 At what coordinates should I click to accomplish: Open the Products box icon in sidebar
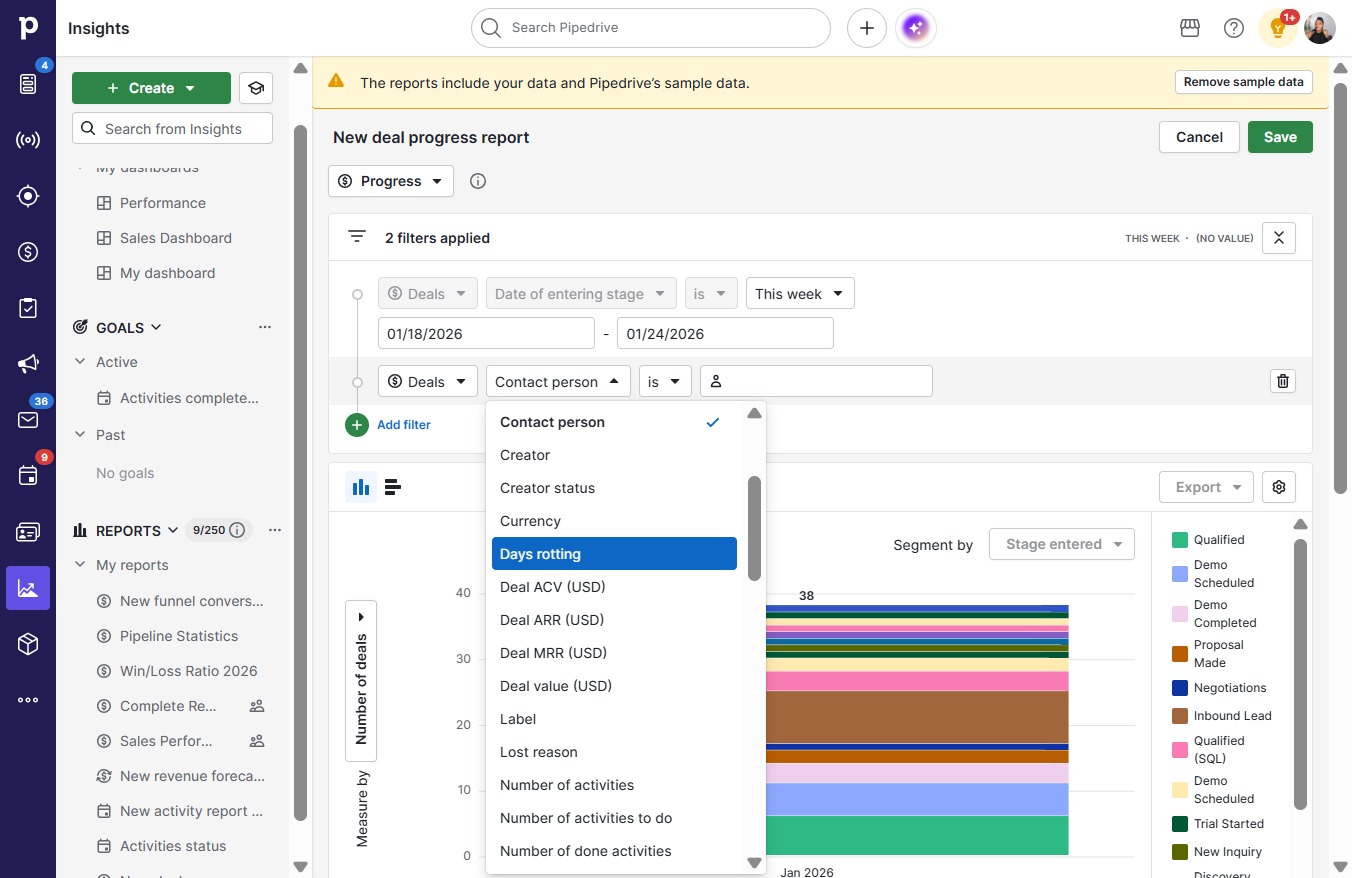tap(28, 644)
